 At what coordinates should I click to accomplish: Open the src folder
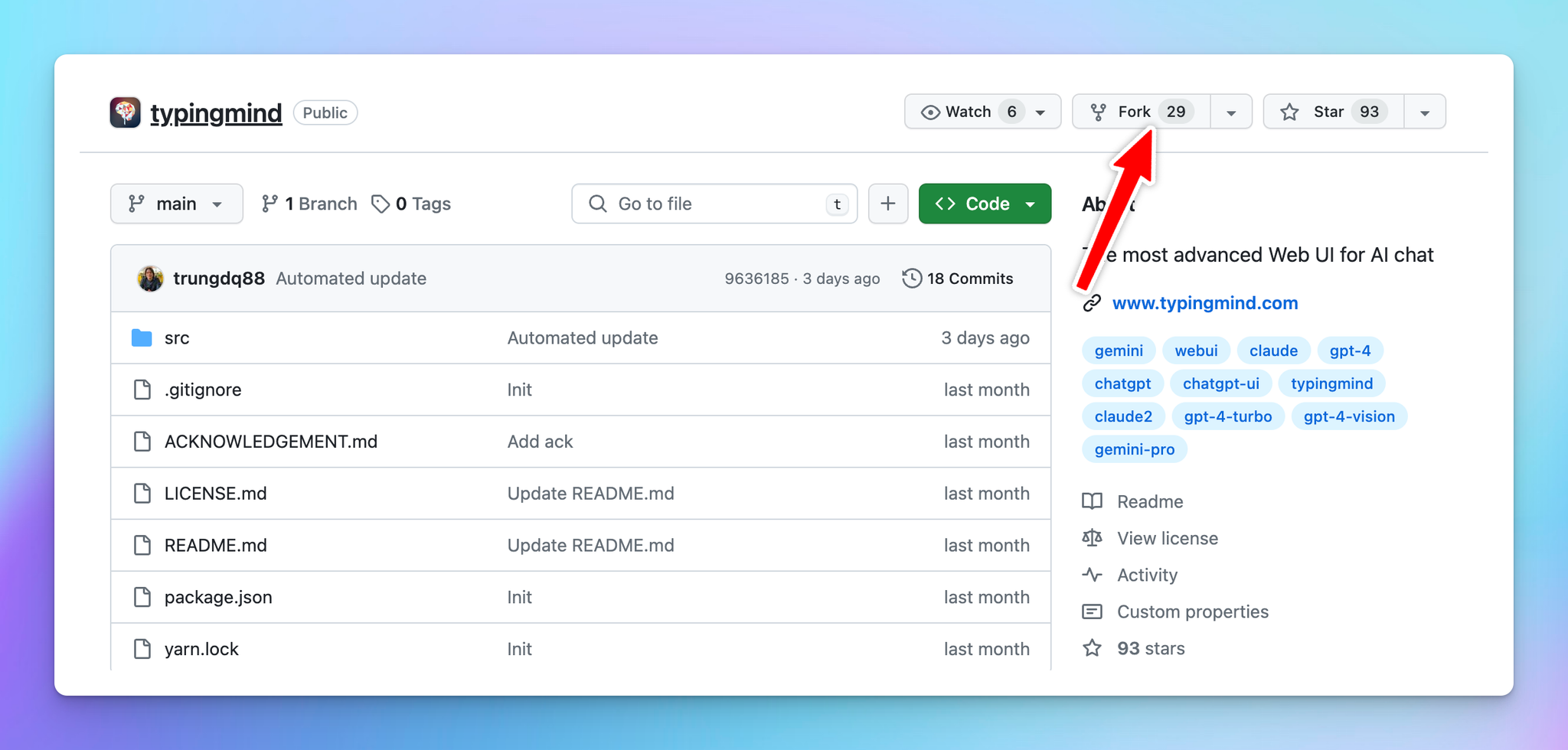click(177, 337)
